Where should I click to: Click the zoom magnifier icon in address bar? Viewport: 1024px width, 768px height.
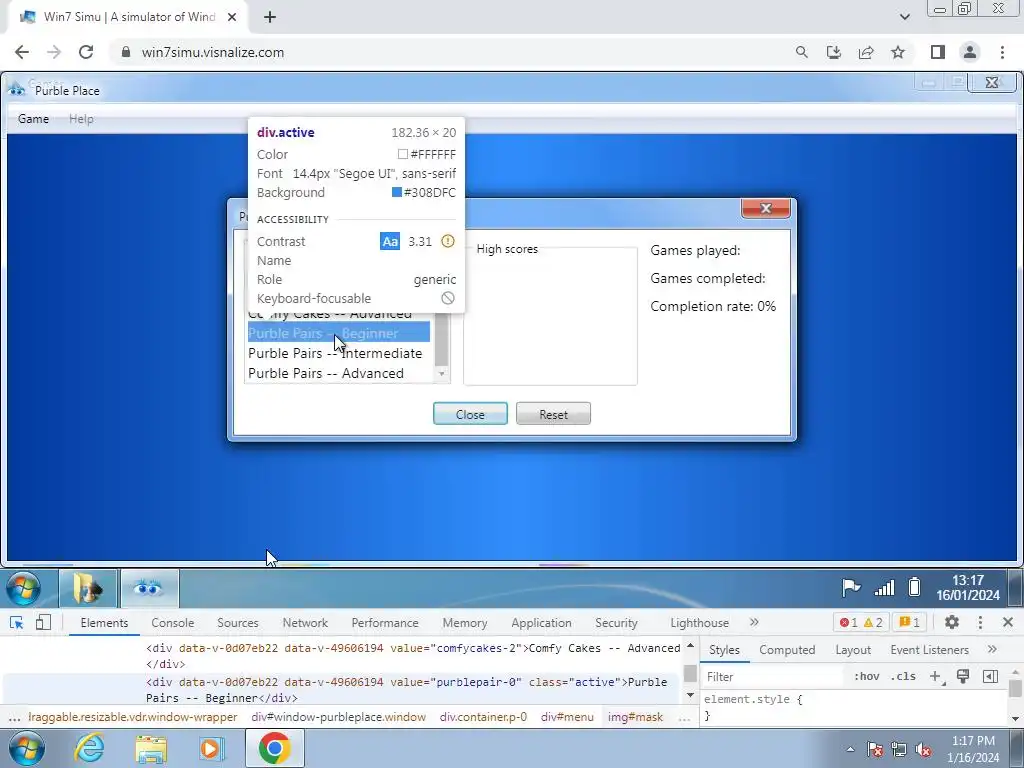[801, 52]
